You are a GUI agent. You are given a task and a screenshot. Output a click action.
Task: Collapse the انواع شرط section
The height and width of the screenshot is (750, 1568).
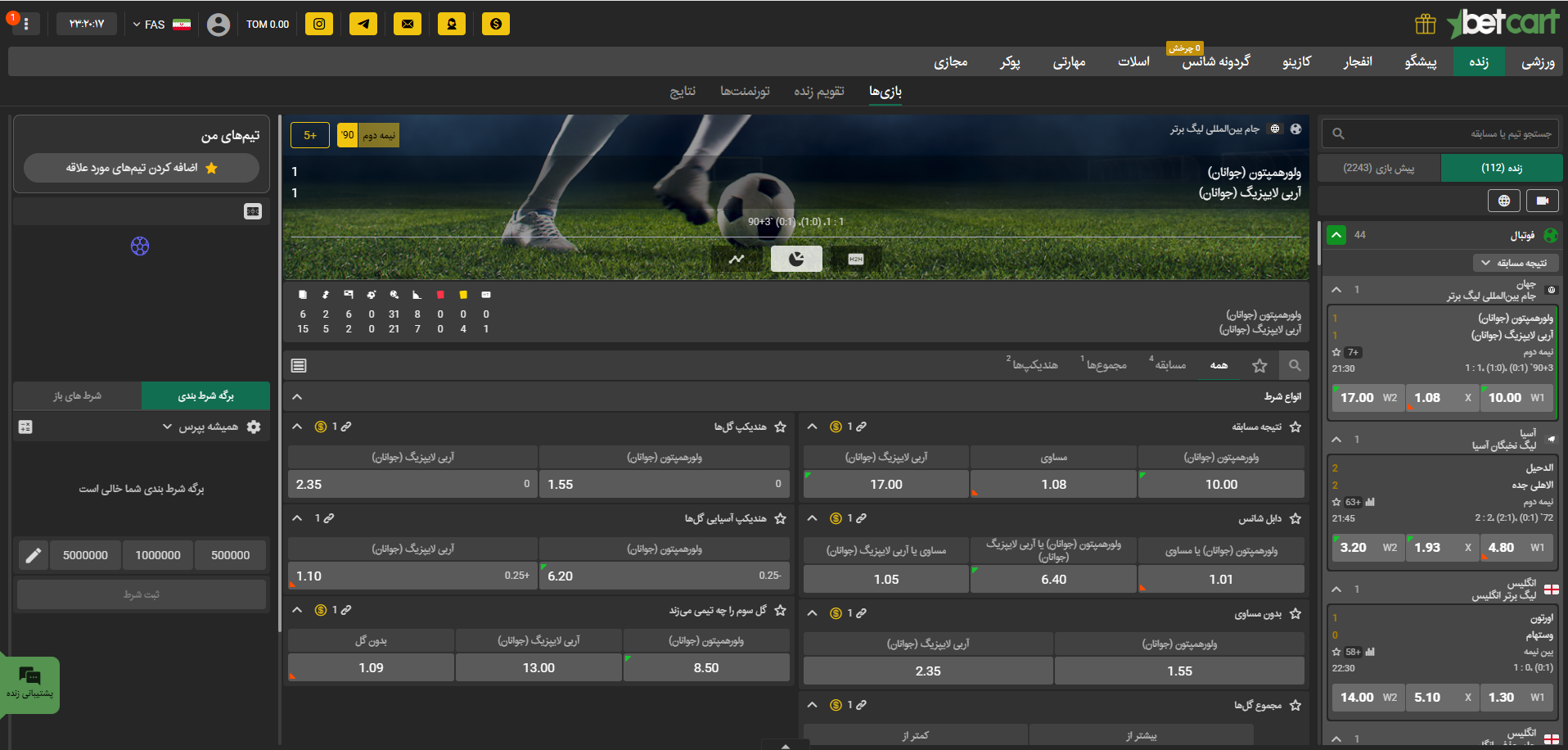point(298,397)
